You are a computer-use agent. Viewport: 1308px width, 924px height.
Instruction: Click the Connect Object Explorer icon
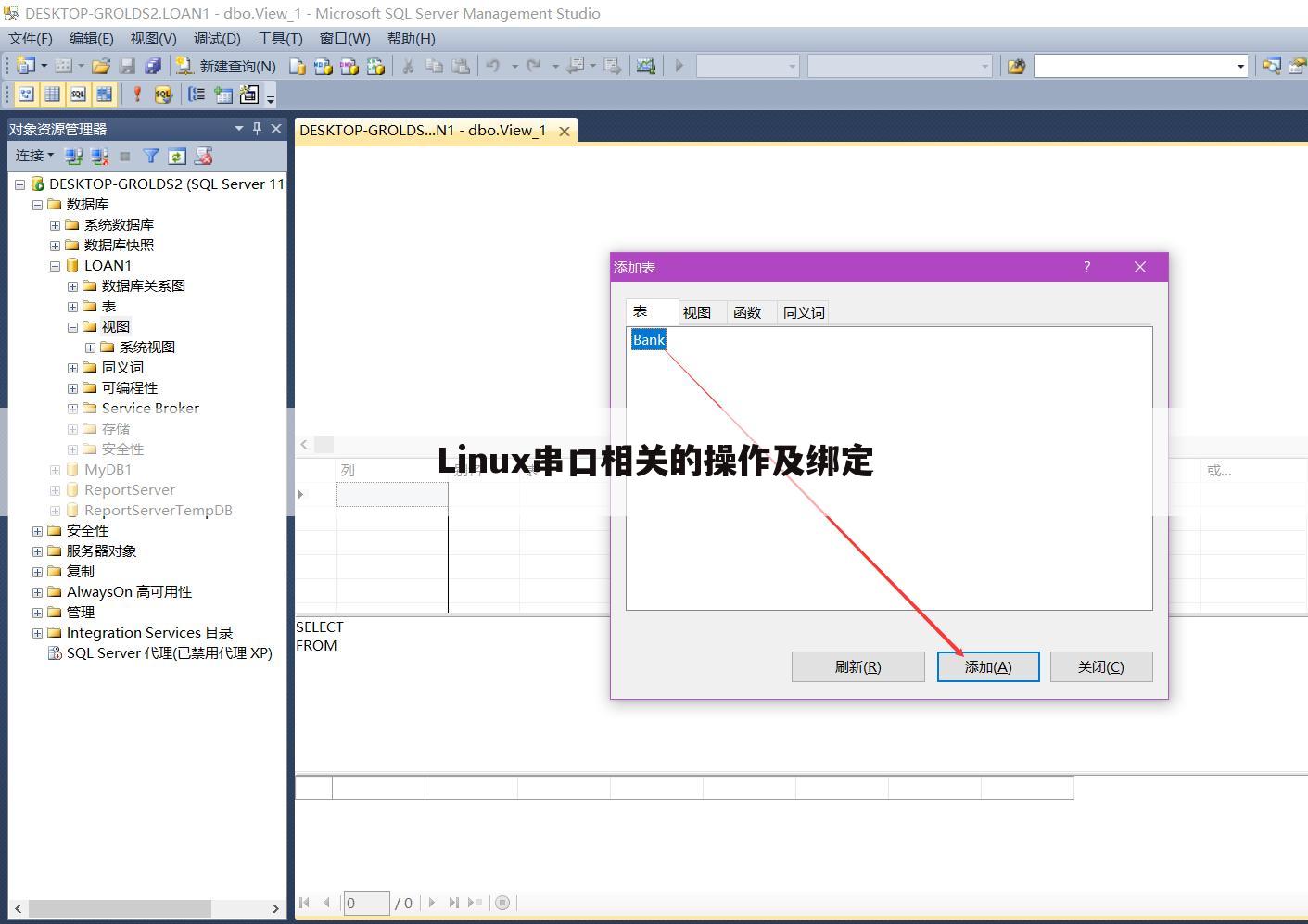click(73, 156)
